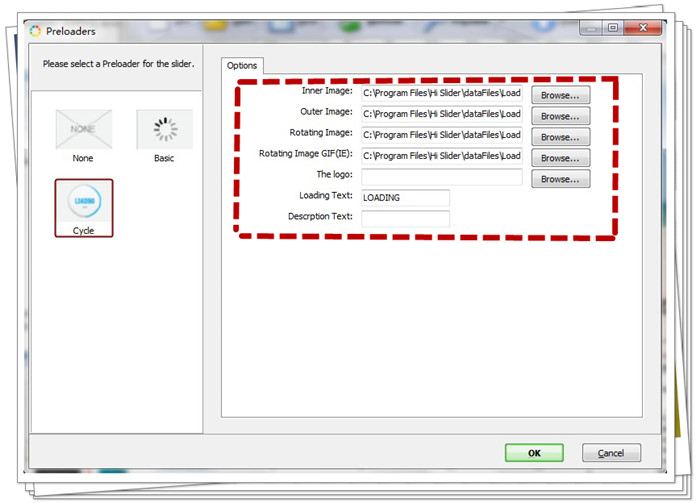Browse for Rotating Image GIF(IE) file

[x=560, y=158]
